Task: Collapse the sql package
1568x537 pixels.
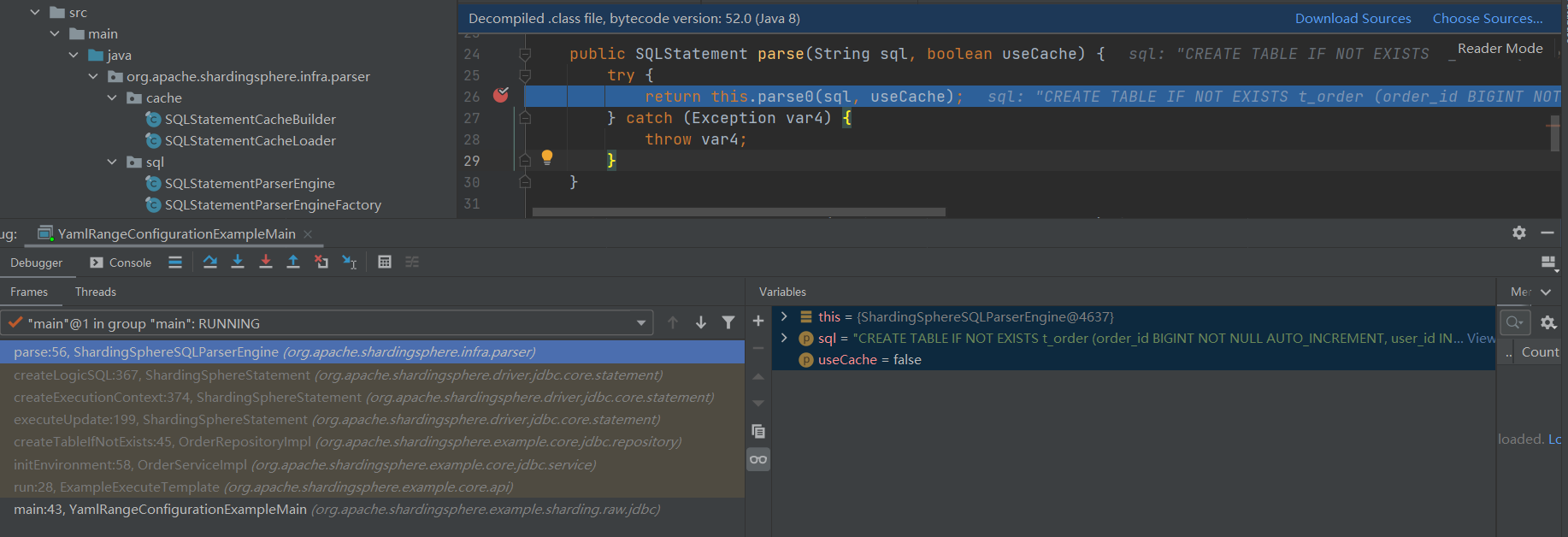Action: click(x=112, y=162)
